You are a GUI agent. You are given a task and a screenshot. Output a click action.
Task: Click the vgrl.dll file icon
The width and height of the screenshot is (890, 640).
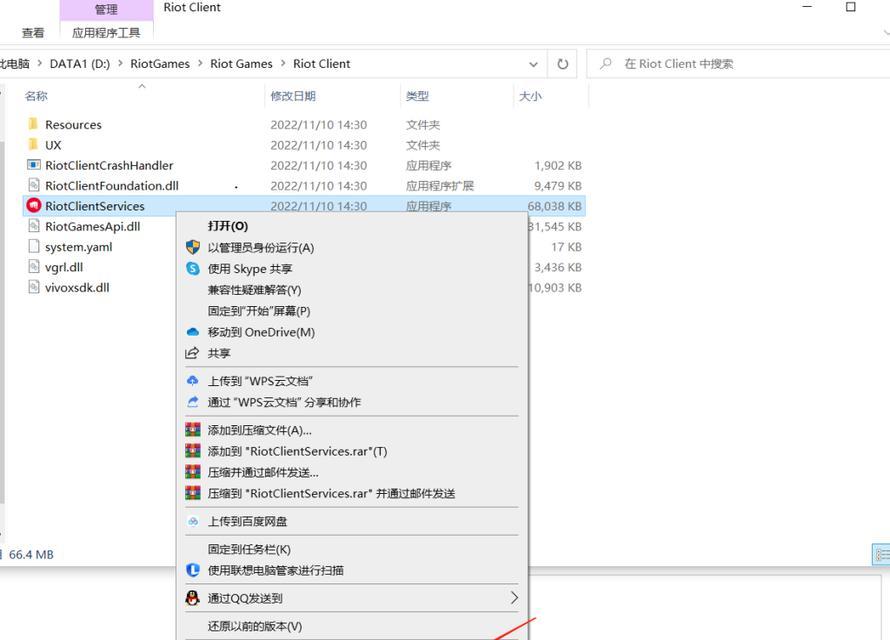[x=33, y=267]
